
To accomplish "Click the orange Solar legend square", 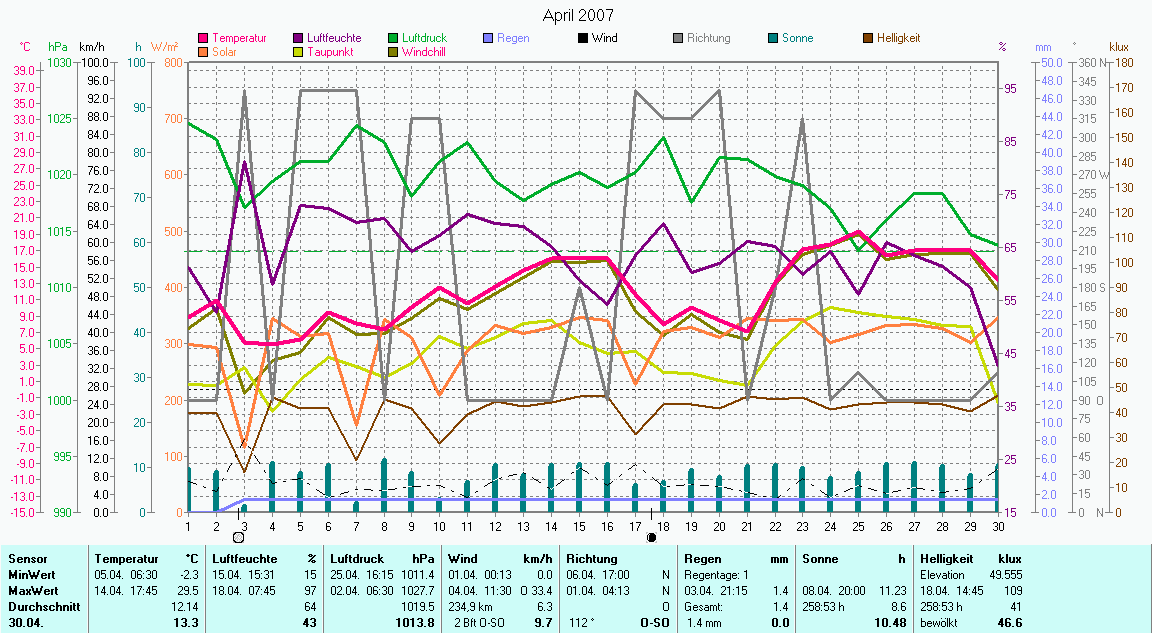I will click(204, 51).
